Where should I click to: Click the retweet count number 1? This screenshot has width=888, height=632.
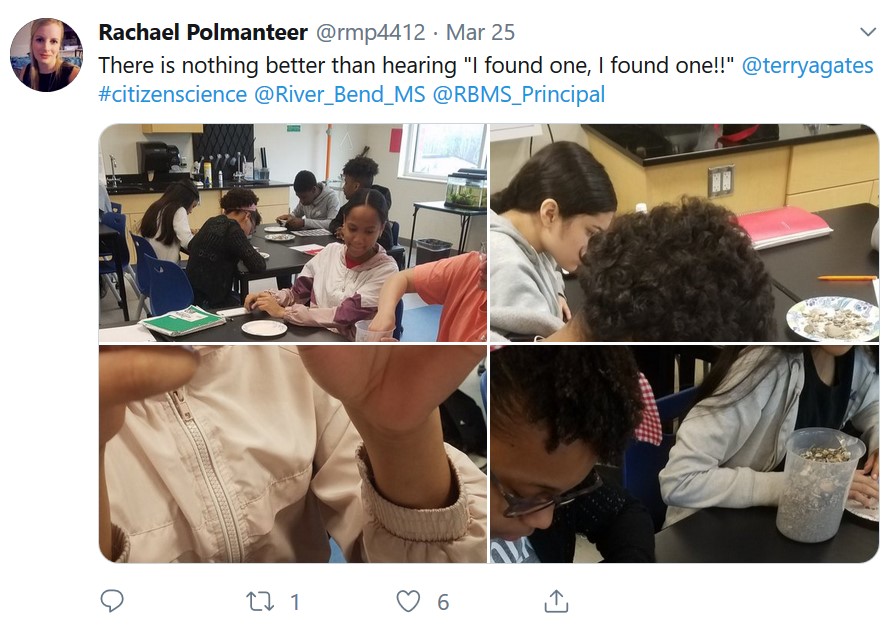click(294, 602)
